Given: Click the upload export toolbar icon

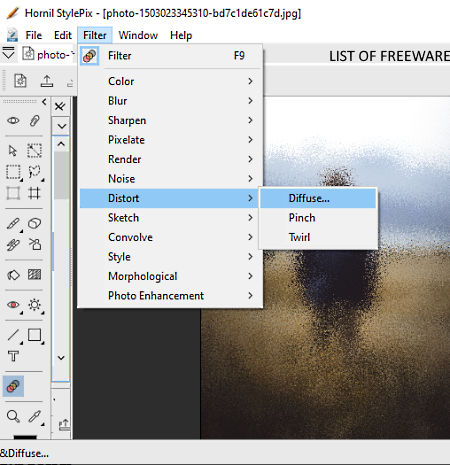Looking at the screenshot, I should tap(47, 81).
